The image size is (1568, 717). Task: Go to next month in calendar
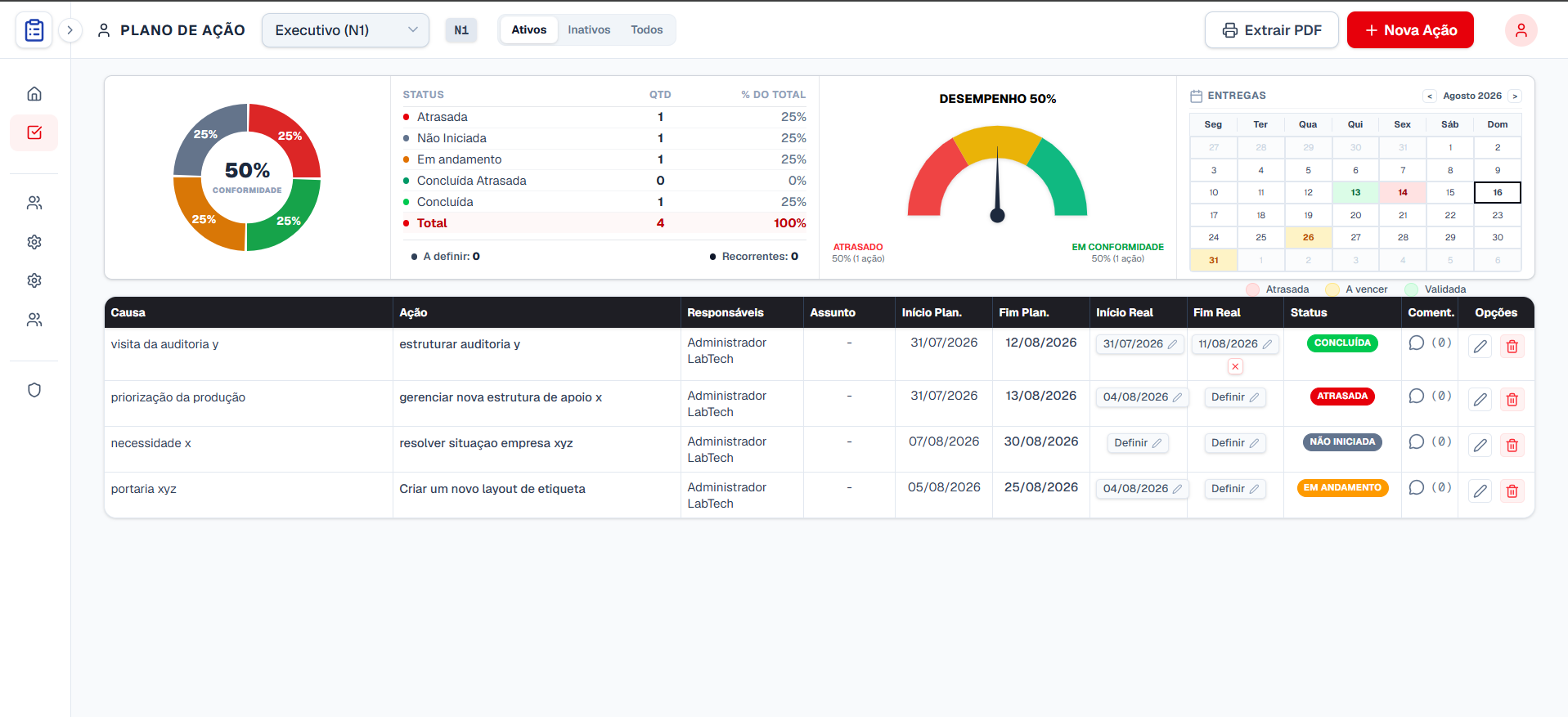[1515, 96]
